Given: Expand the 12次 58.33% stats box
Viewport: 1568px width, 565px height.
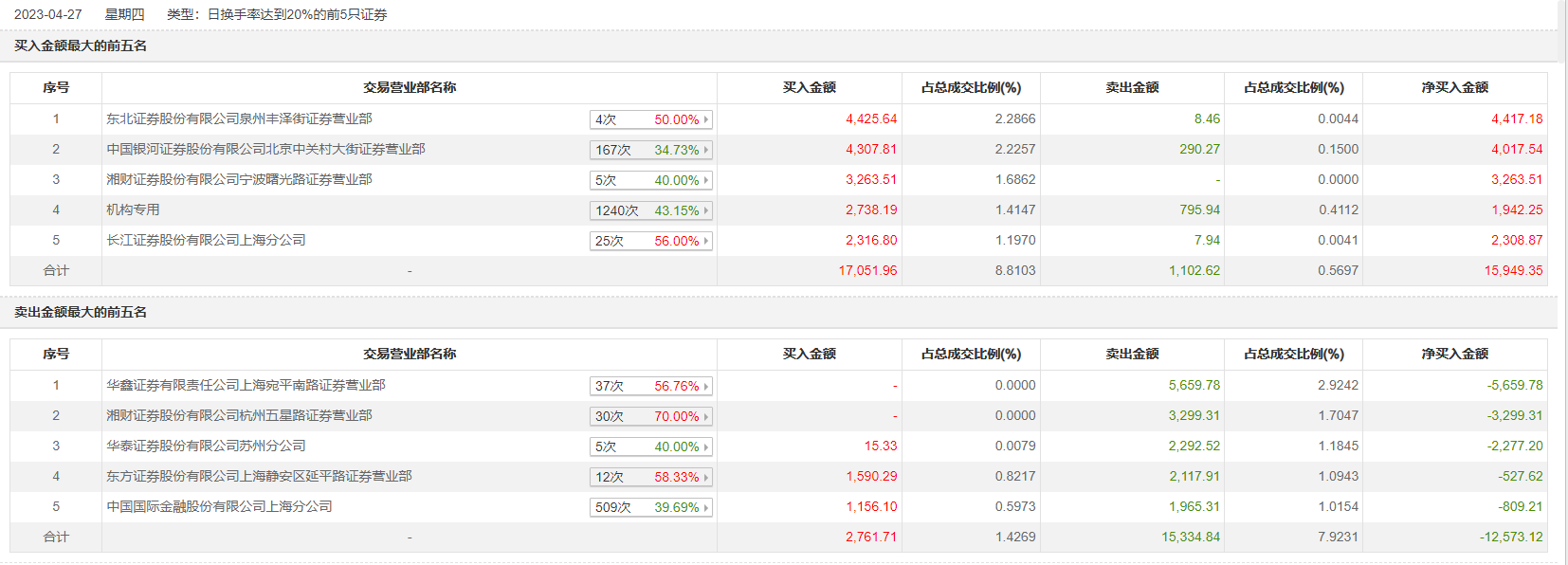Looking at the screenshot, I should tap(650, 477).
